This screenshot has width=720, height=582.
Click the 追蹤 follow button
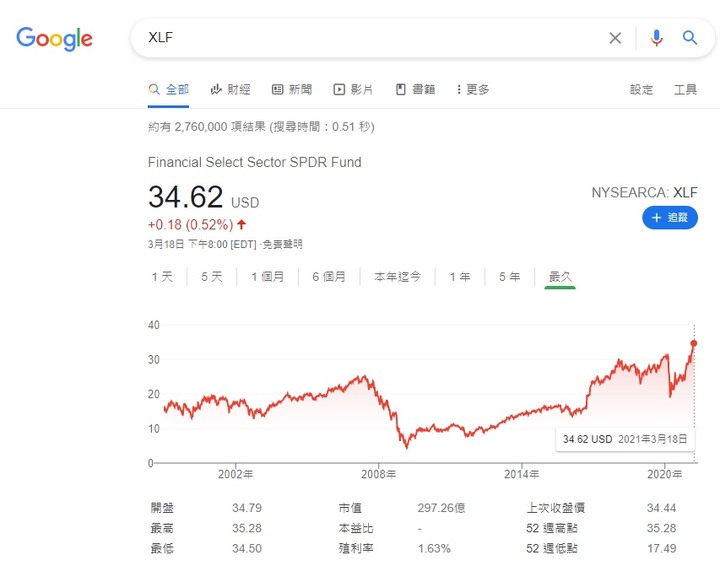(x=670, y=217)
